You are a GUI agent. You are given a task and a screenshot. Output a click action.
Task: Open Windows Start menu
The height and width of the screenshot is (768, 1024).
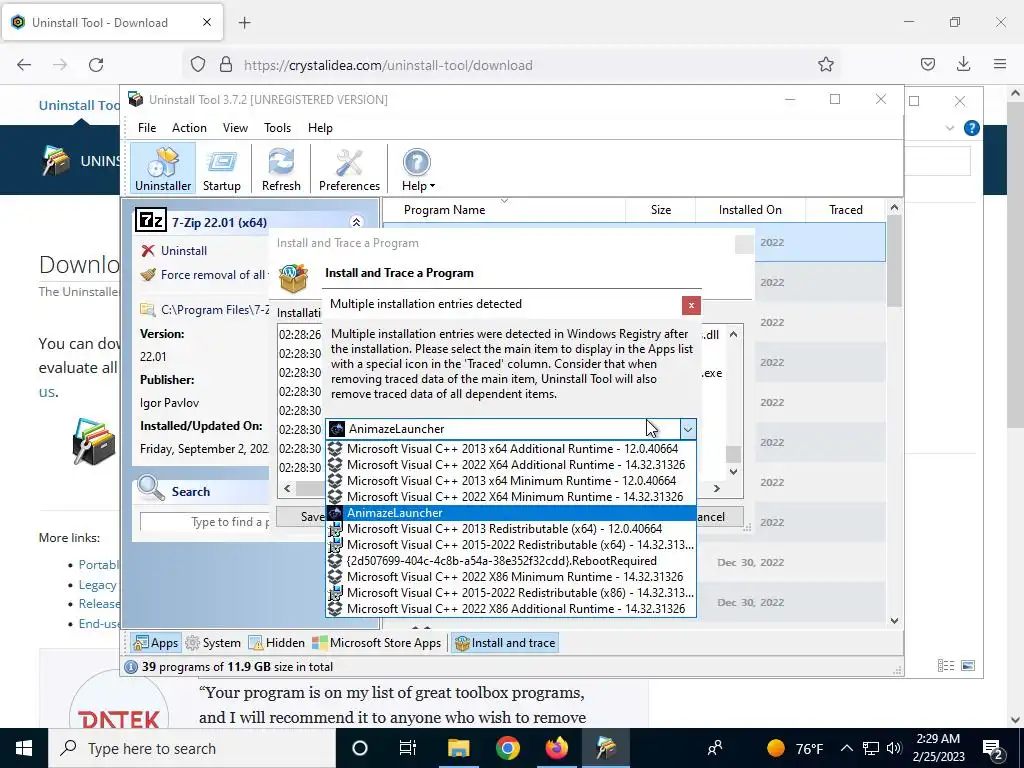24,748
